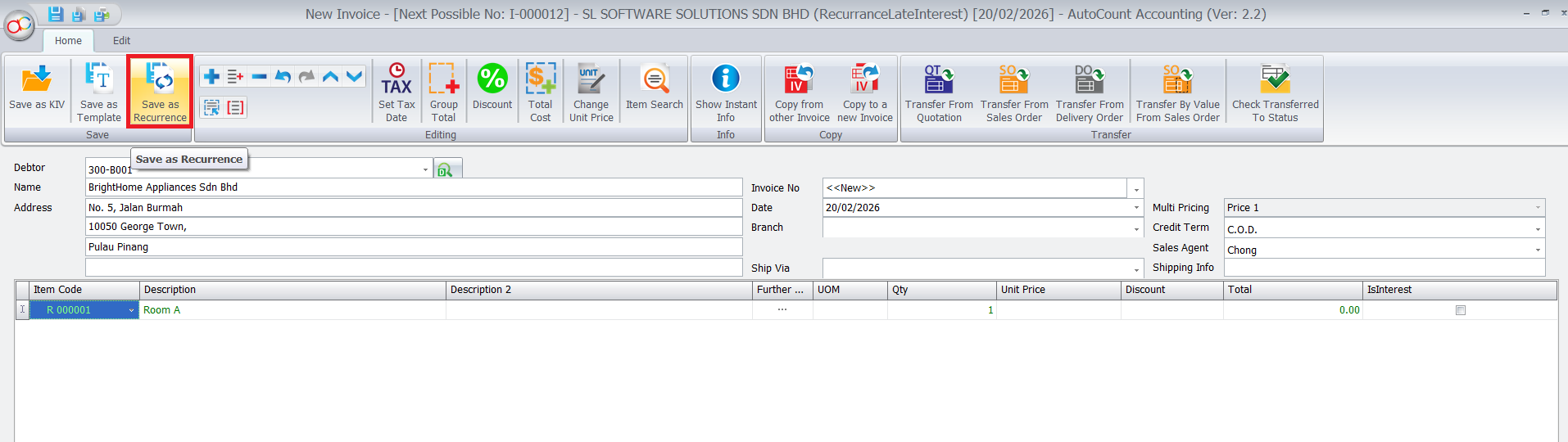Click the Set Tax Date icon
The width and height of the screenshot is (1568, 442).
[x=397, y=79]
